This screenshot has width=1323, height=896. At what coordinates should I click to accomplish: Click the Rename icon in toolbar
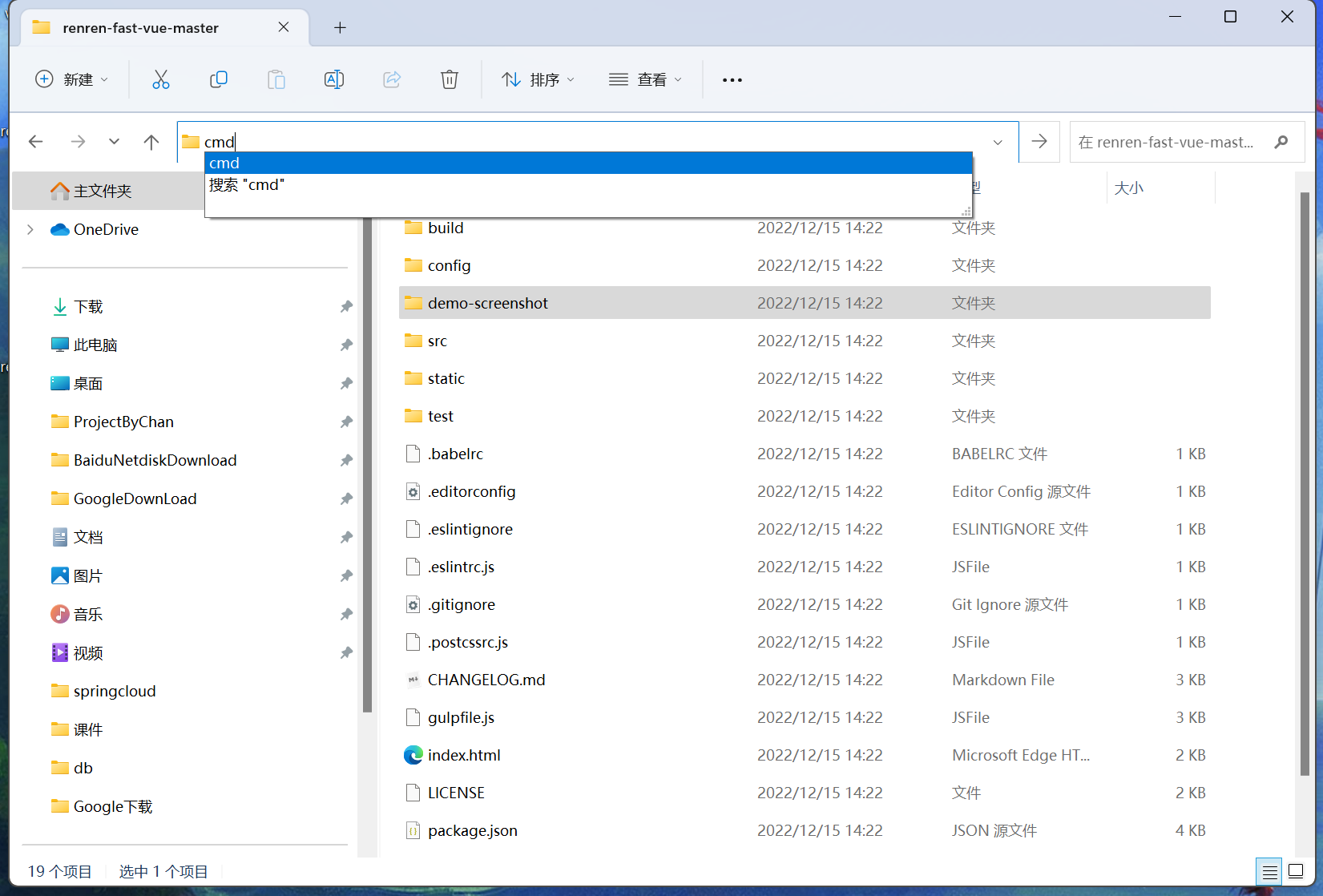click(334, 79)
